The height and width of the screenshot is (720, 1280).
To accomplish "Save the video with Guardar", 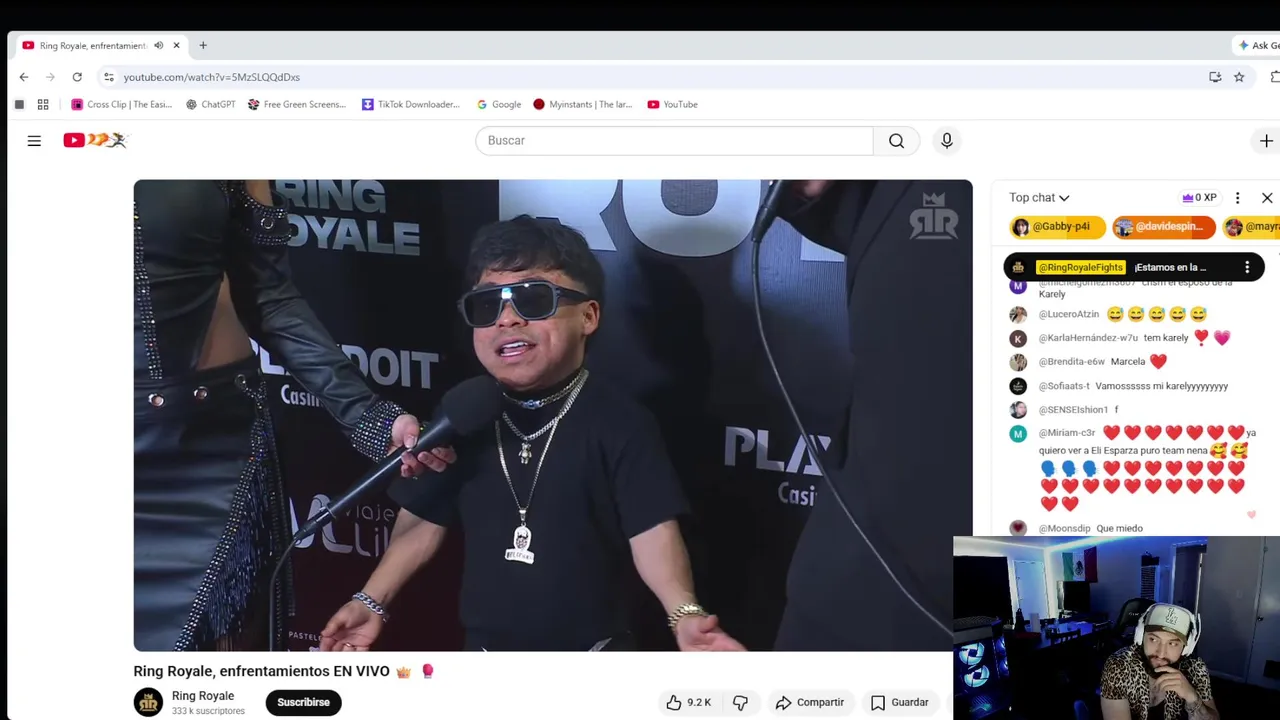I will pos(900,702).
